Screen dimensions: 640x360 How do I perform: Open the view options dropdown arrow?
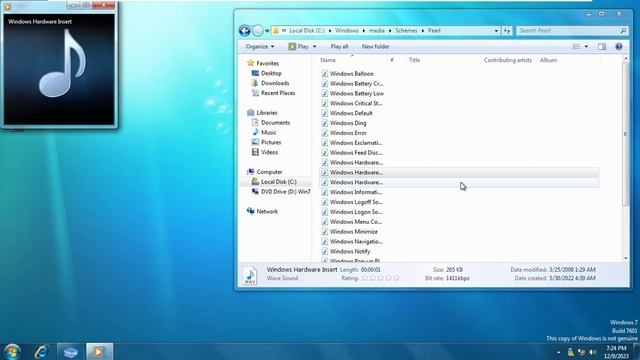click(586, 47)
